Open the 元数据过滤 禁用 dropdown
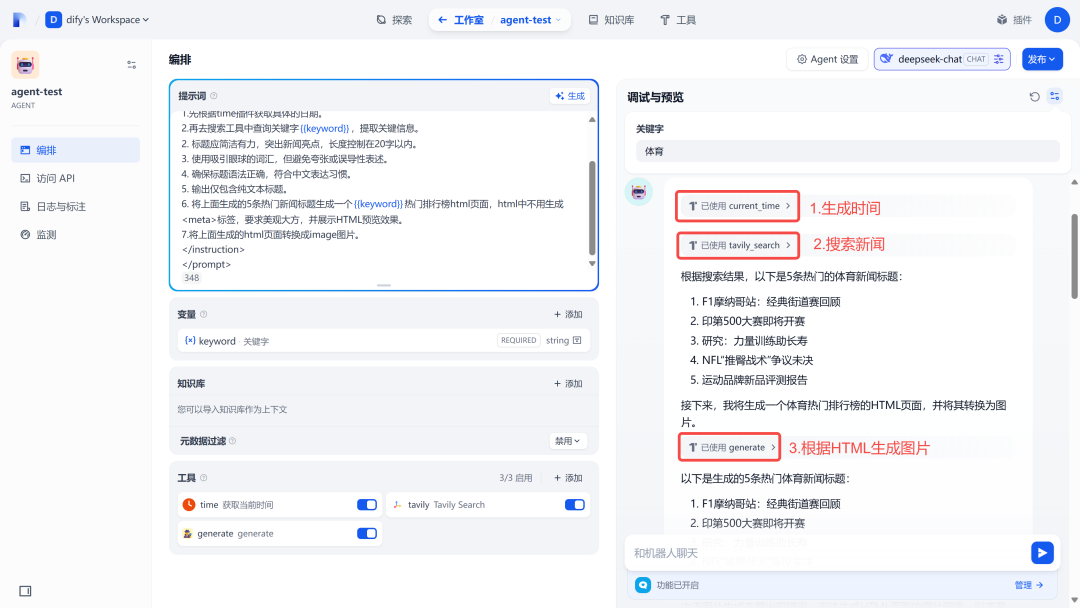1080x608 pixels. [568, 441]
